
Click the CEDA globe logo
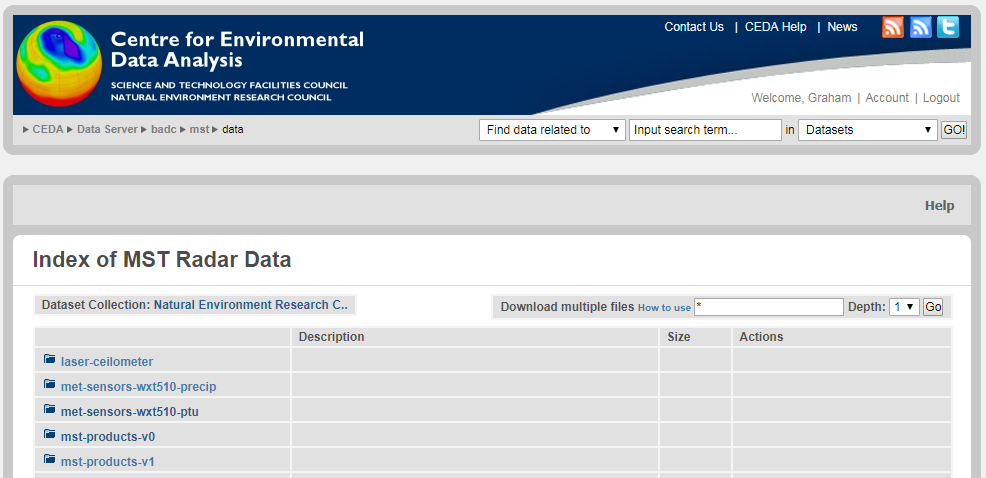pos(58,64)
